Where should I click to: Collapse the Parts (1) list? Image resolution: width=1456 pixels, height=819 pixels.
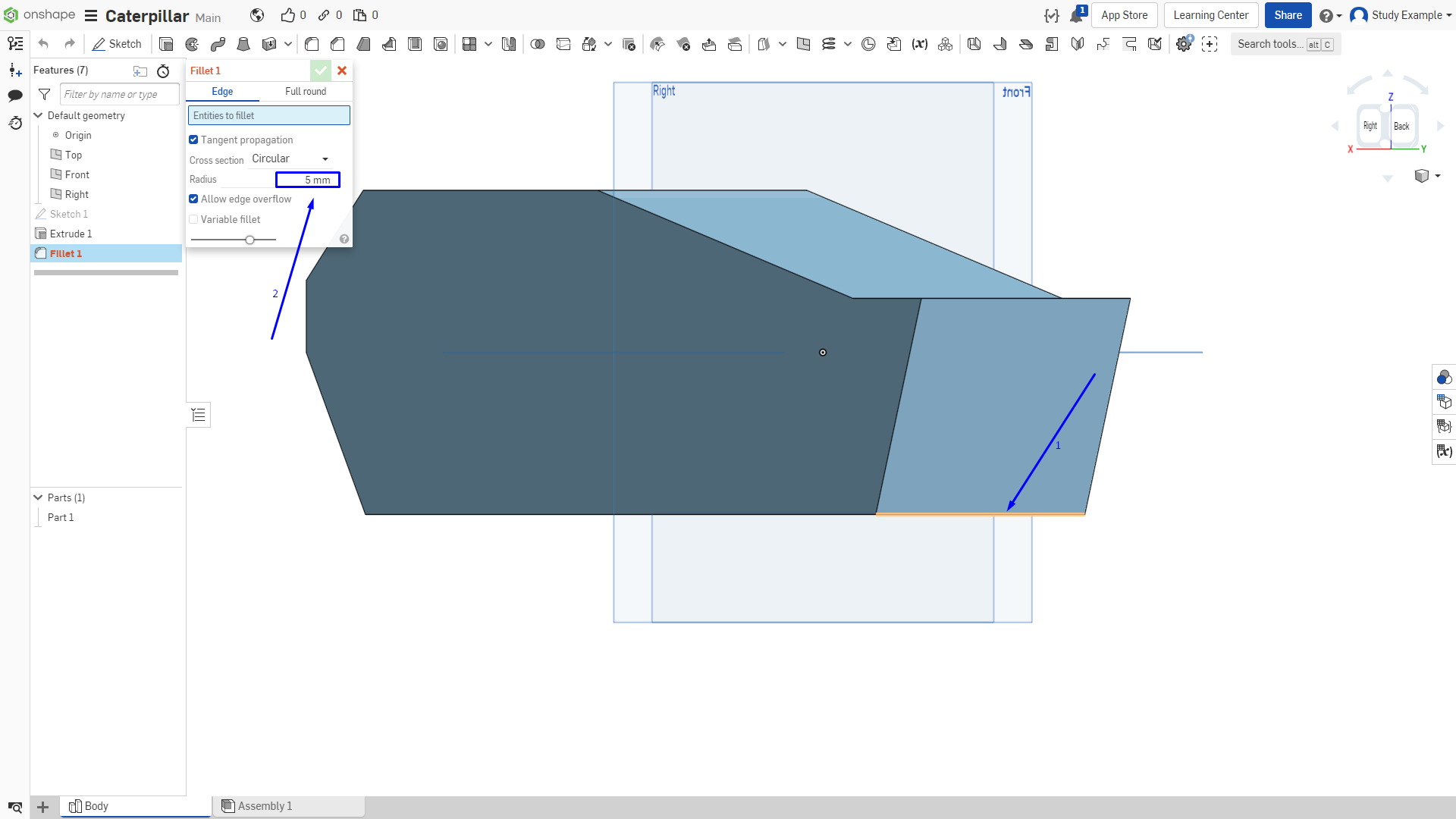38,497
